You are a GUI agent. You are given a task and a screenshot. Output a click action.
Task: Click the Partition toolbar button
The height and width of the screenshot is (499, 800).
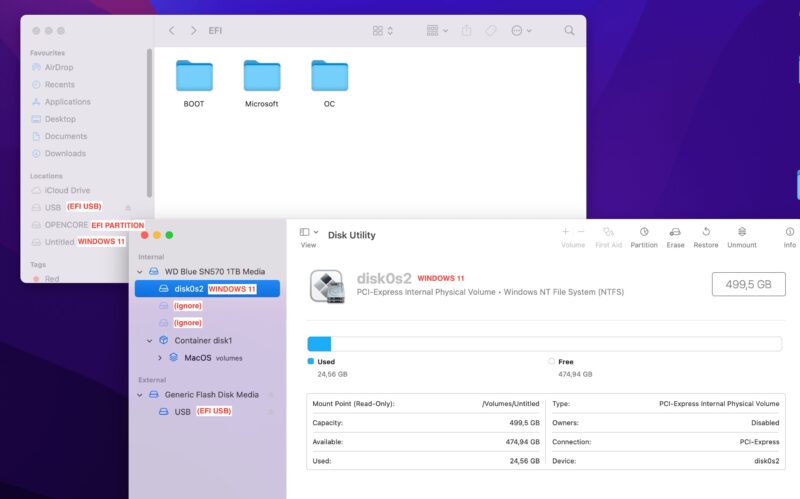644,238
